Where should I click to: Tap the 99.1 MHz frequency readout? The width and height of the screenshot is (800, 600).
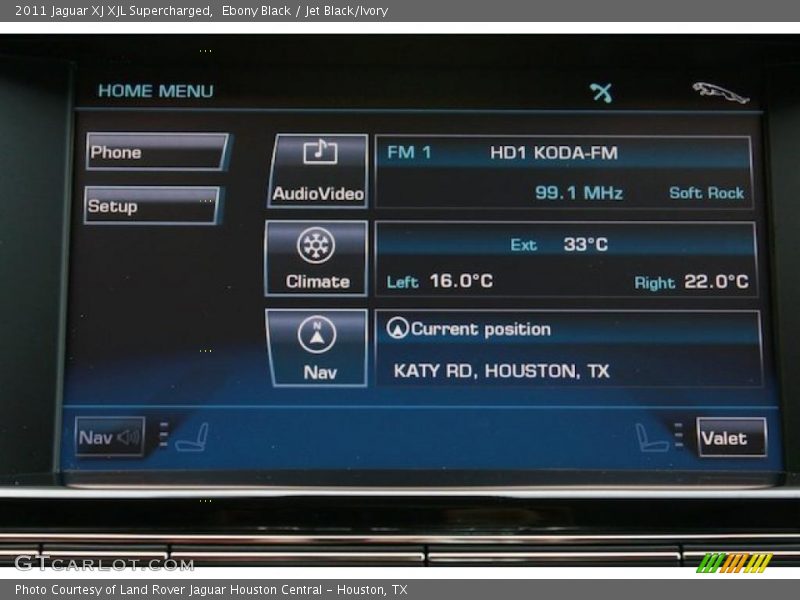coord(579,193)
